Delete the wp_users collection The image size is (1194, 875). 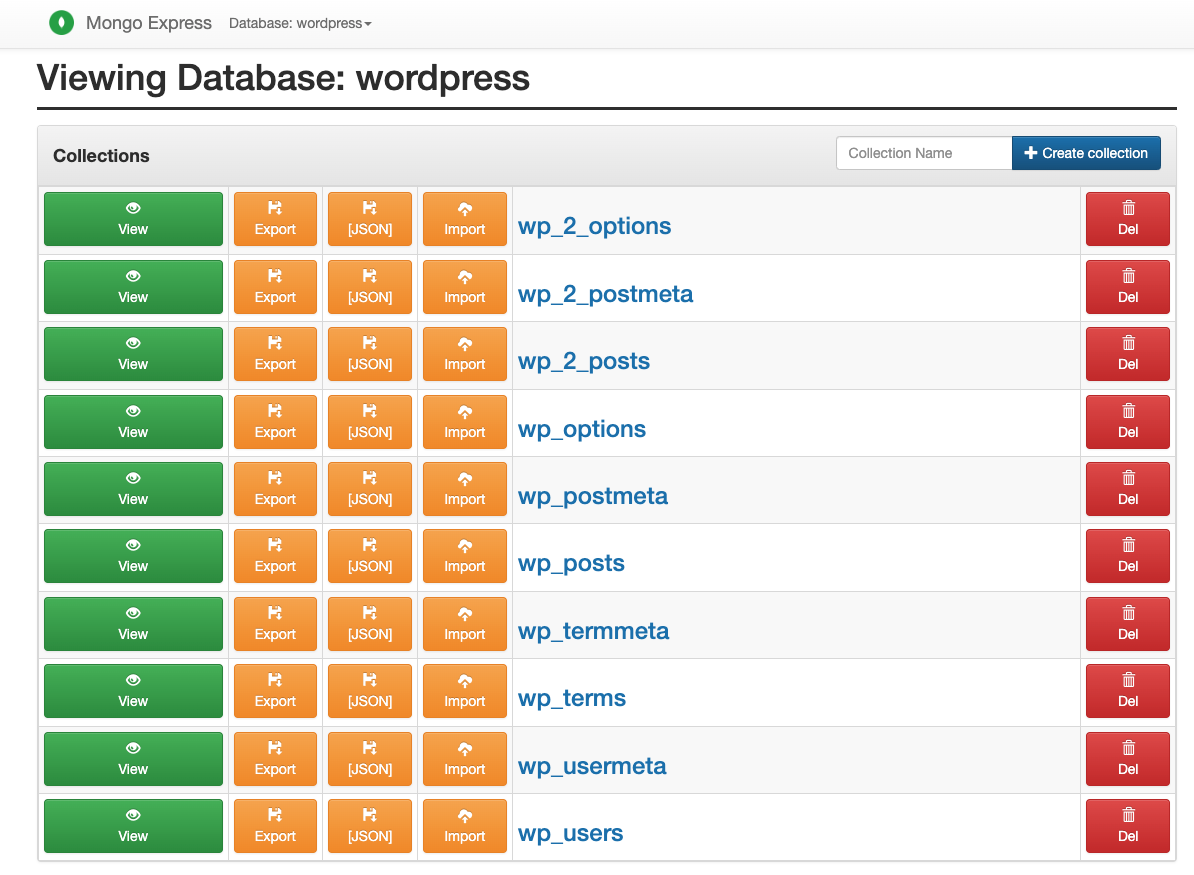click(1128, 826)
